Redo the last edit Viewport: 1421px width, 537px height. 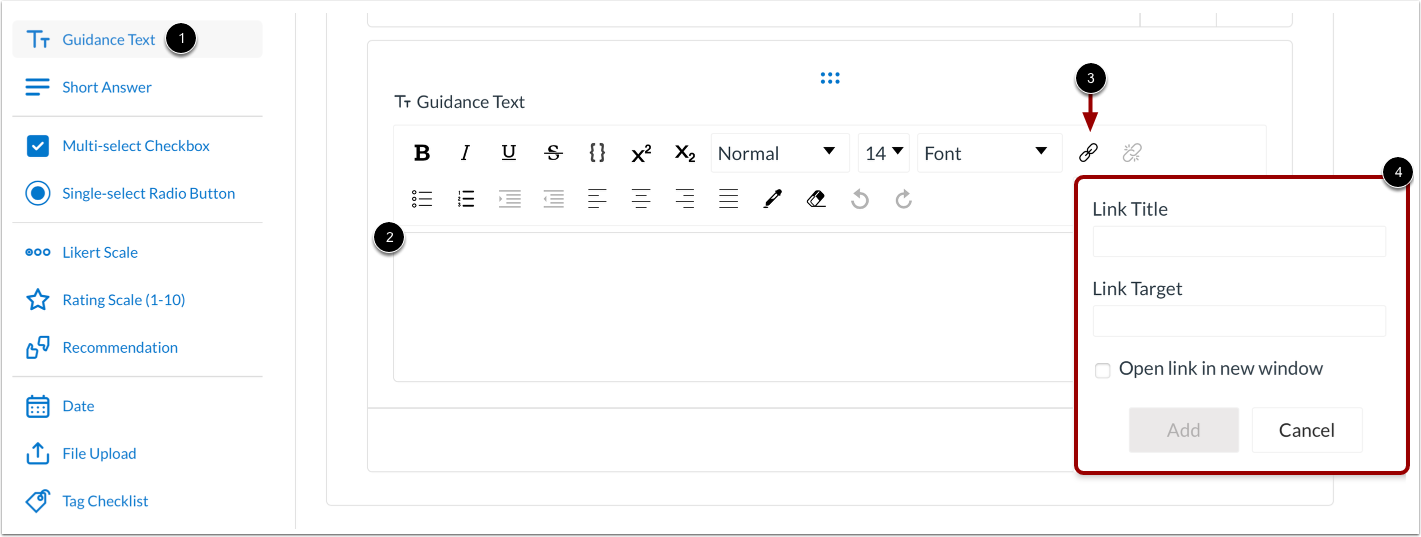tap(904, 199)
